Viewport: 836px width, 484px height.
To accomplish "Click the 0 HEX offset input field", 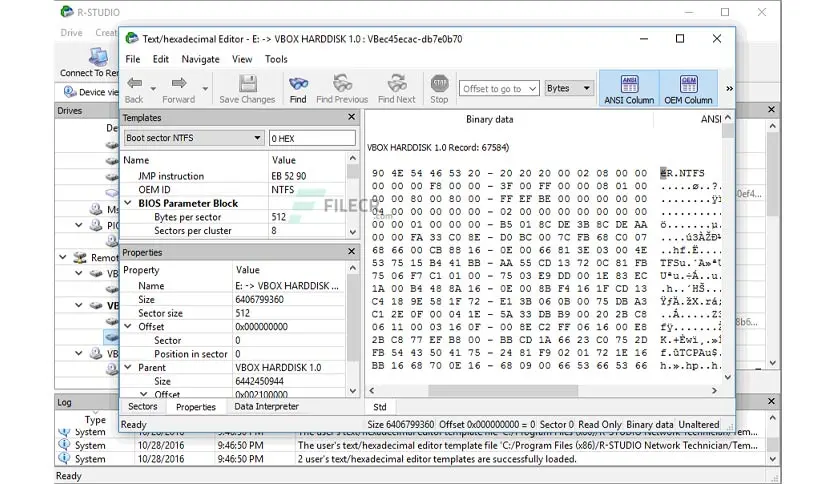I will [x=311, y=138].
